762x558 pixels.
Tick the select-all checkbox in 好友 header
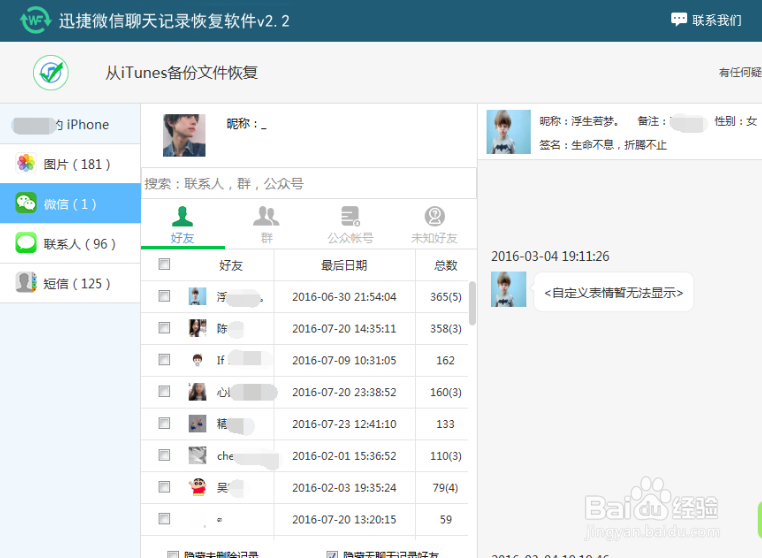(164, 264)
